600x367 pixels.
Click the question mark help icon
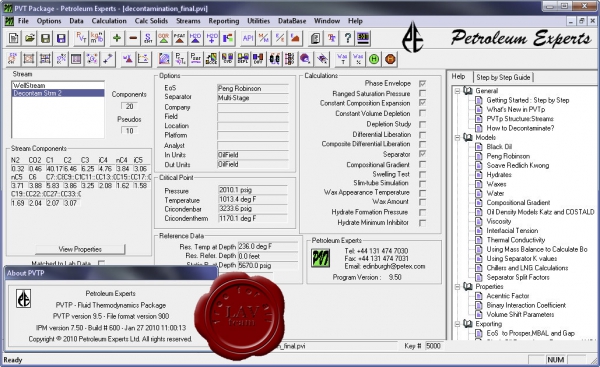[x=347, y=38]
